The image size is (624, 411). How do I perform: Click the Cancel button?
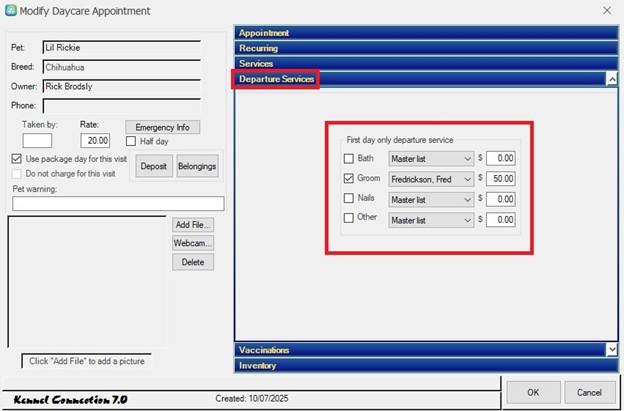(x=589, y=392)
